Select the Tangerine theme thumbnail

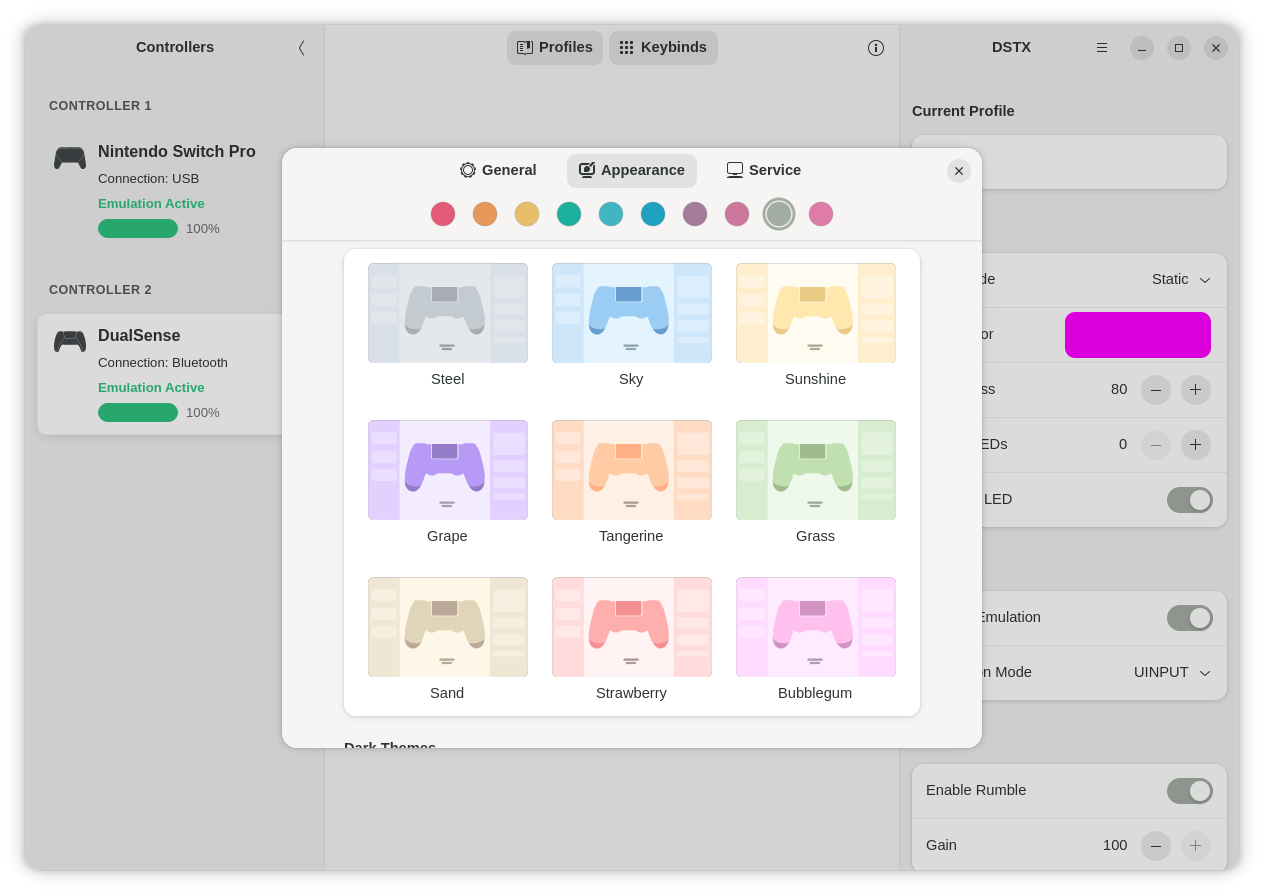pos(632,470)
